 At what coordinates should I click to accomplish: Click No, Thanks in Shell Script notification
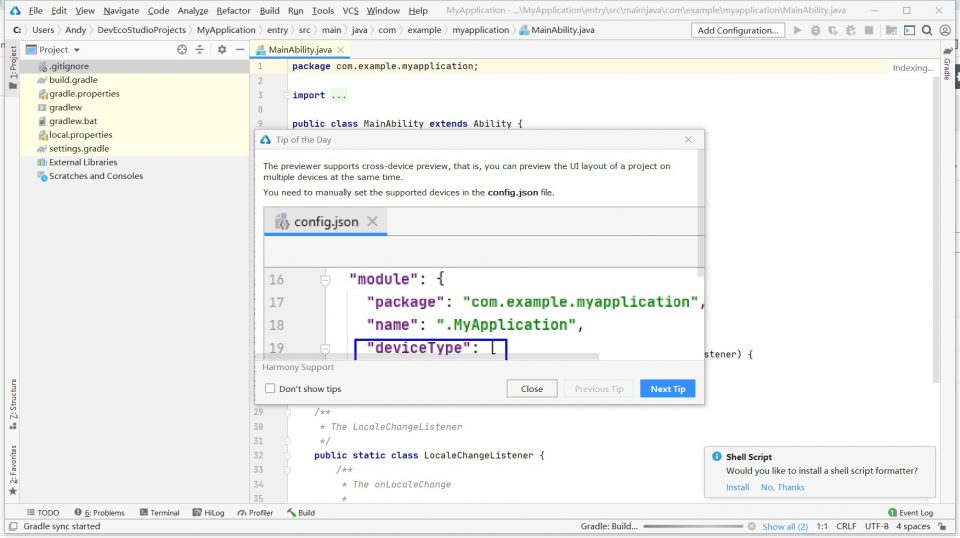(x=782, y=487)
